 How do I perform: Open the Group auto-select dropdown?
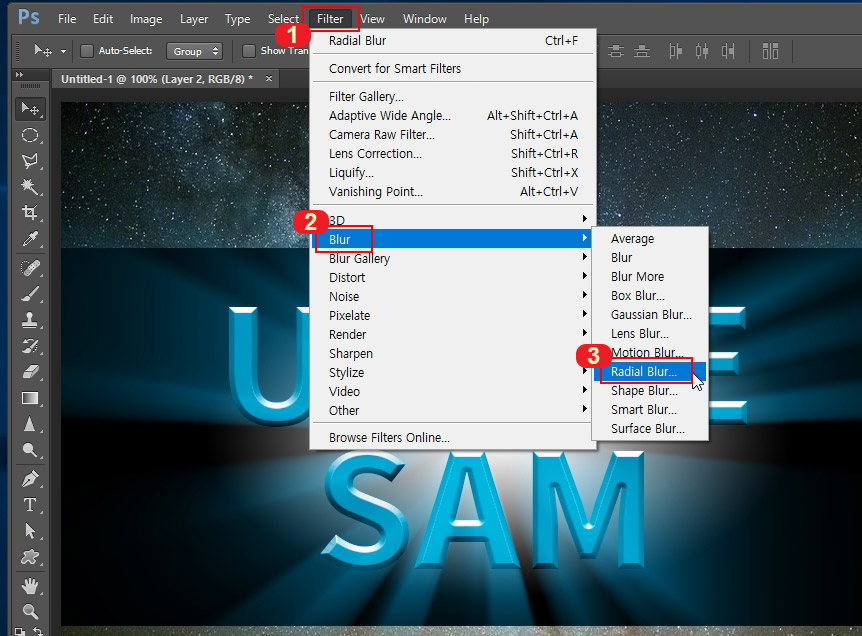coord(195,51)
